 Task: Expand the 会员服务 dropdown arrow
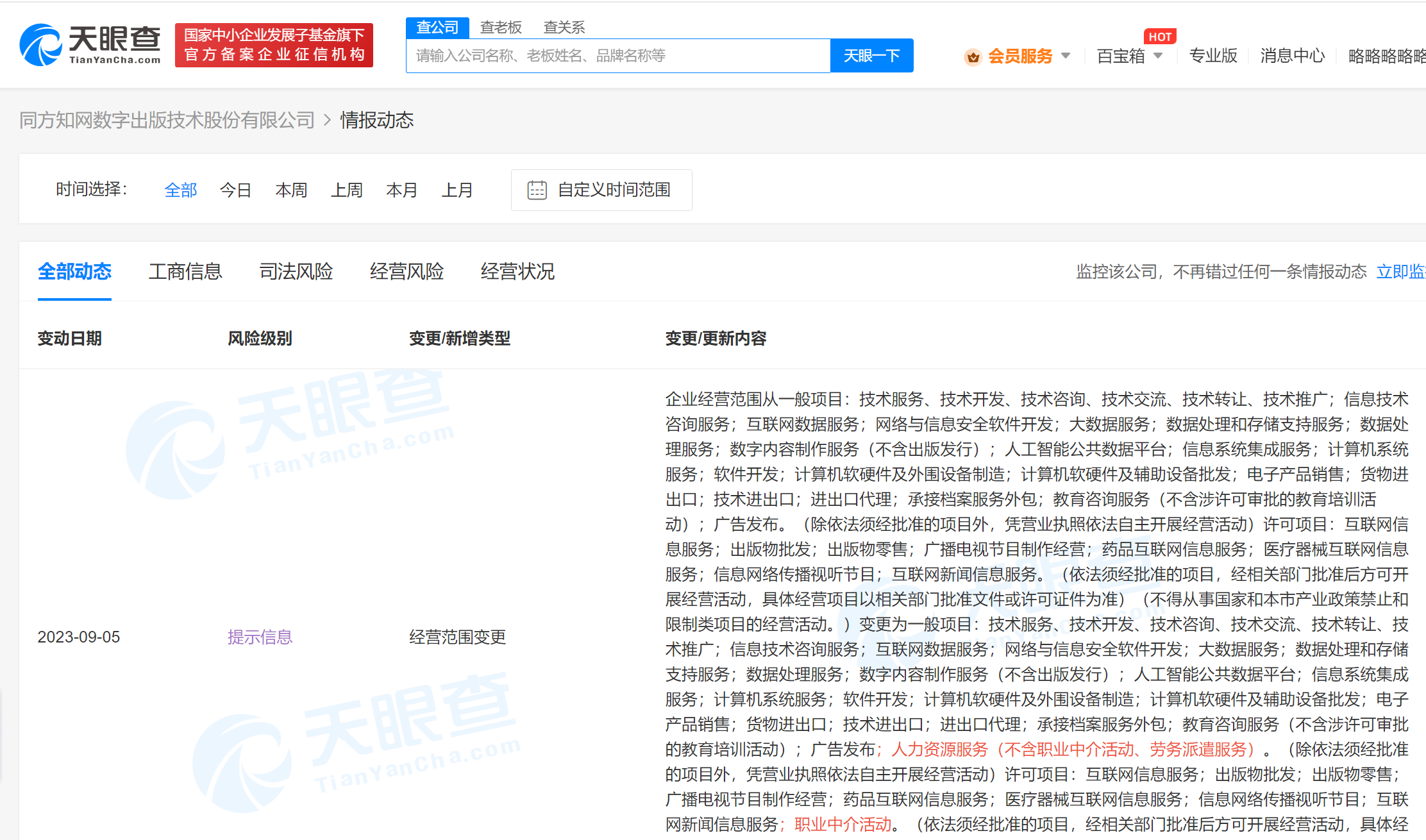click(1066, 56)
